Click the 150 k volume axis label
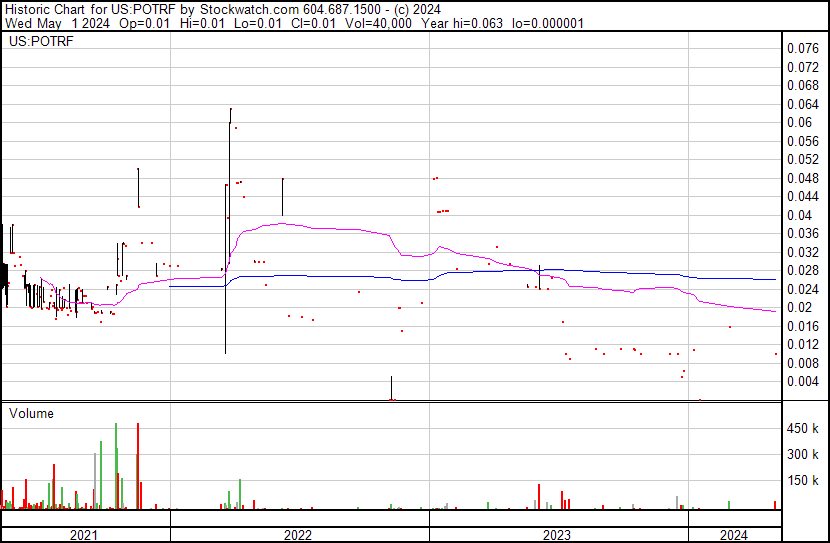The height and width of the screenshot is (543, 830). pyautogui.click(x=803, y=481)
